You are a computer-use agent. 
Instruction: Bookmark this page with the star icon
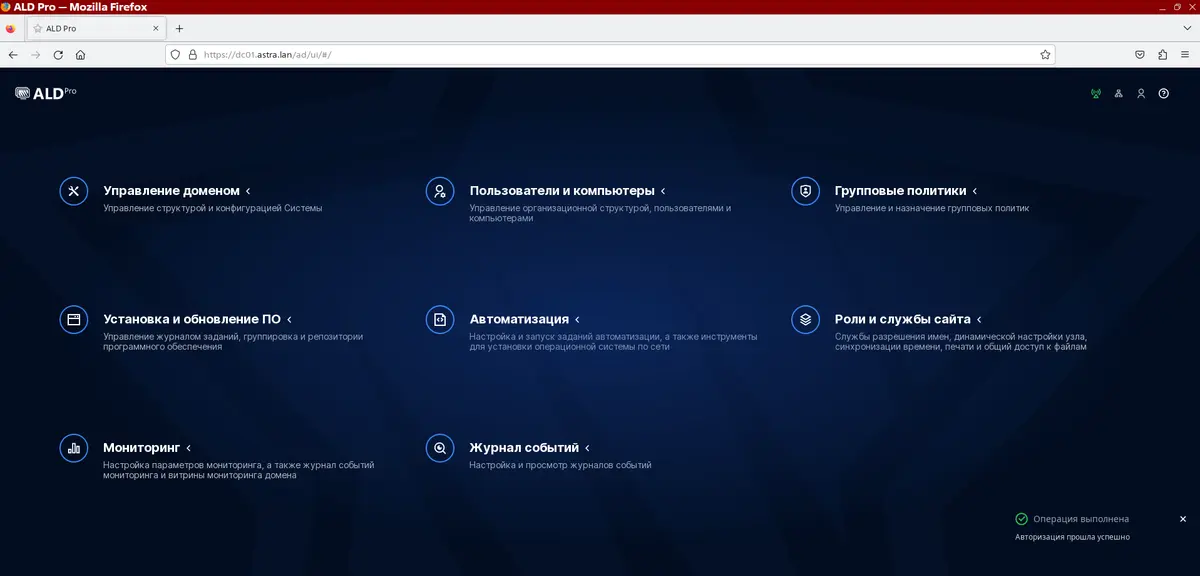tap(1045, 55)
